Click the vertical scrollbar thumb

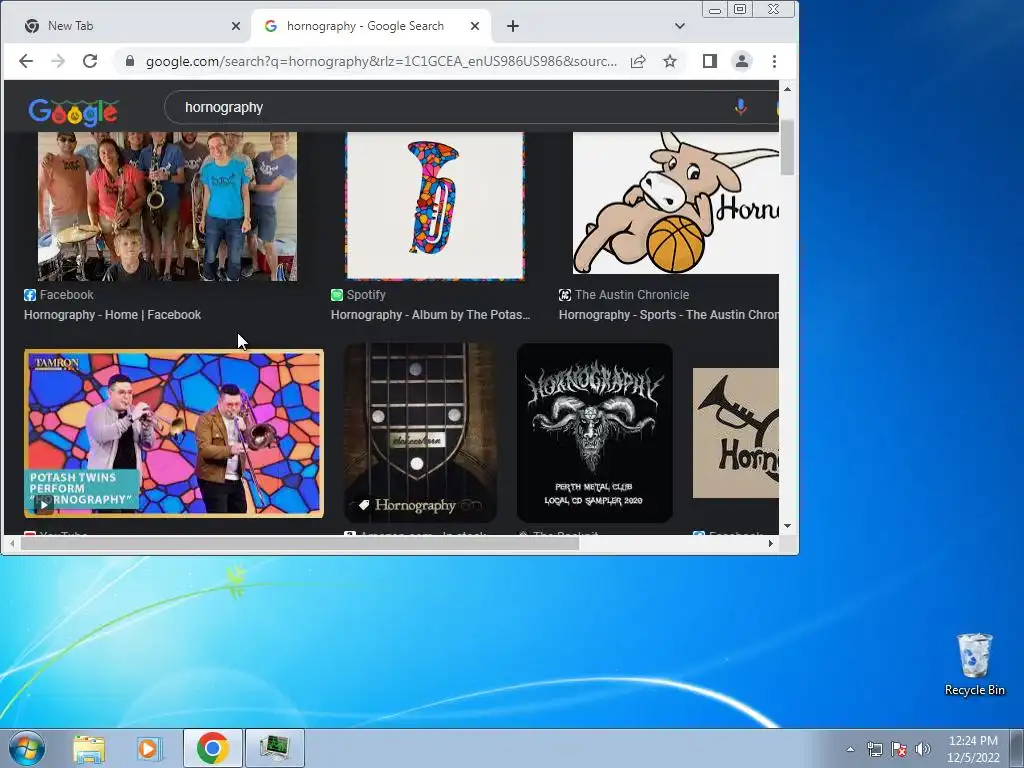(788, 148)
